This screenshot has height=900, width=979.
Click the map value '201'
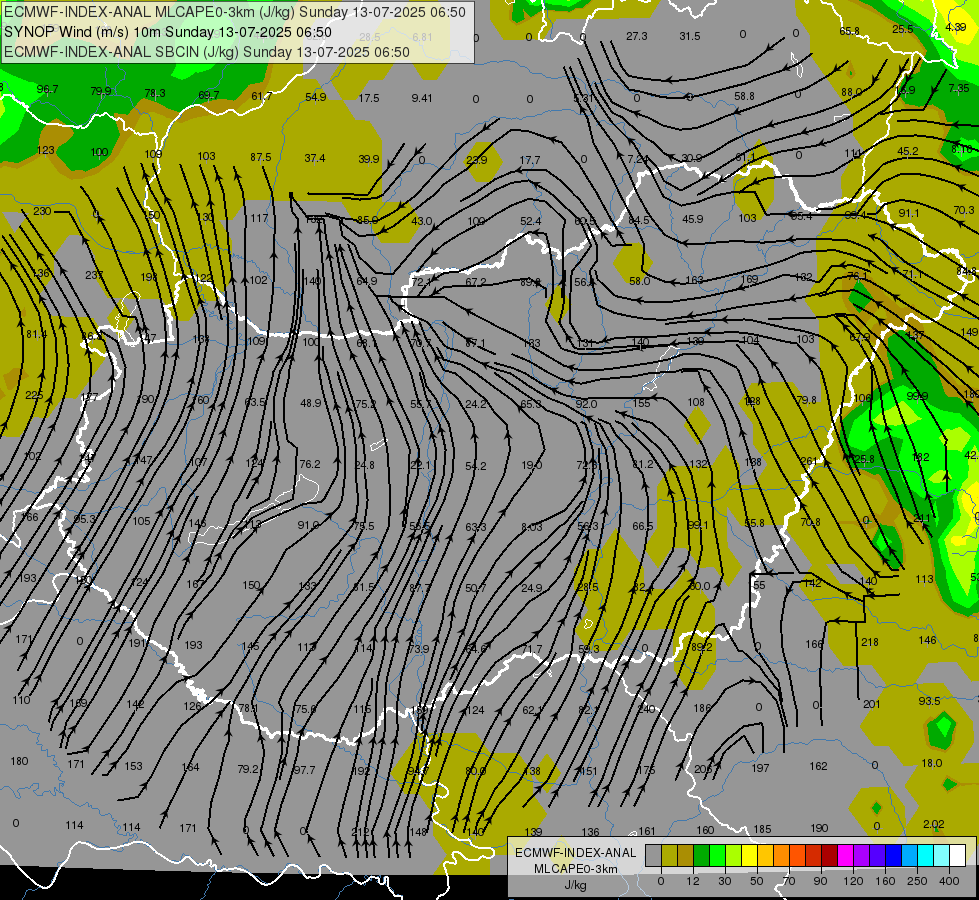[x=872, y=704]
